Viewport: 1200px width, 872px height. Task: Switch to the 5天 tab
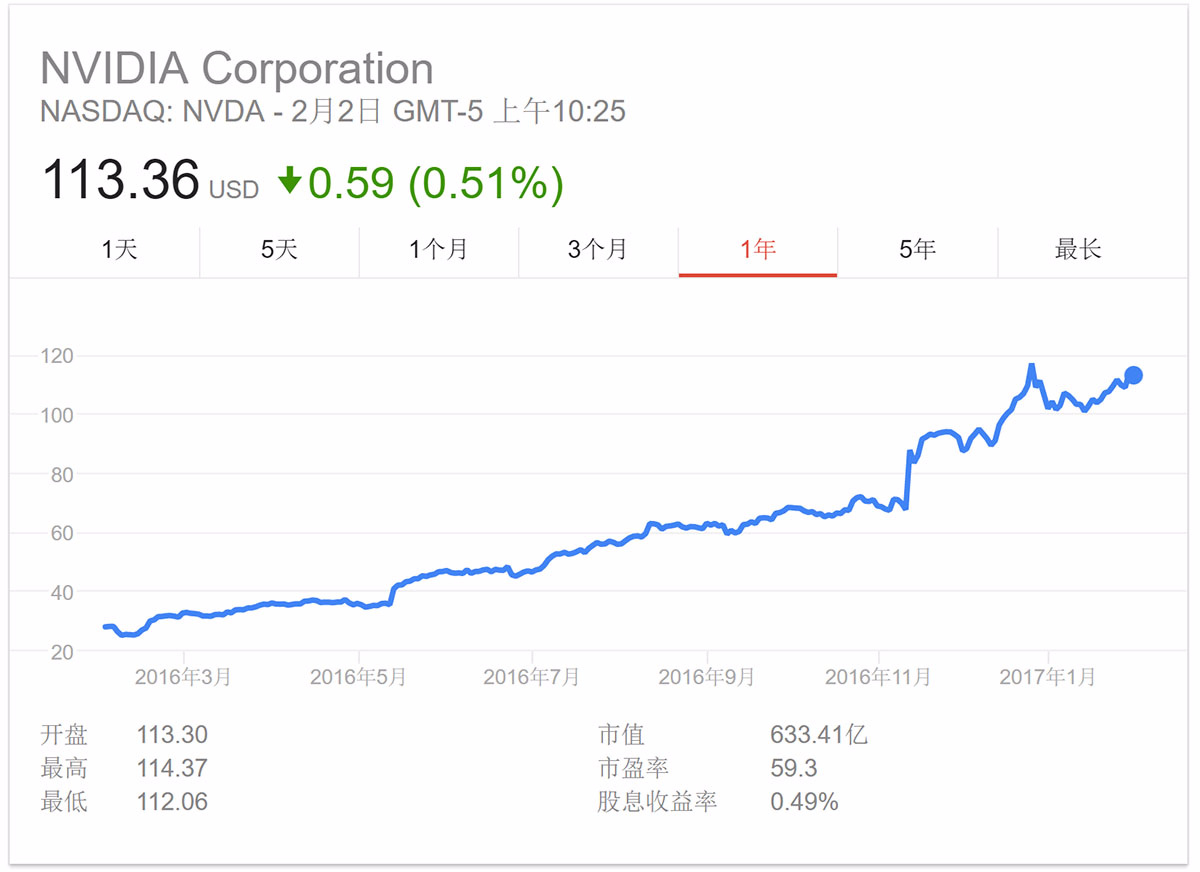point(279,249)
